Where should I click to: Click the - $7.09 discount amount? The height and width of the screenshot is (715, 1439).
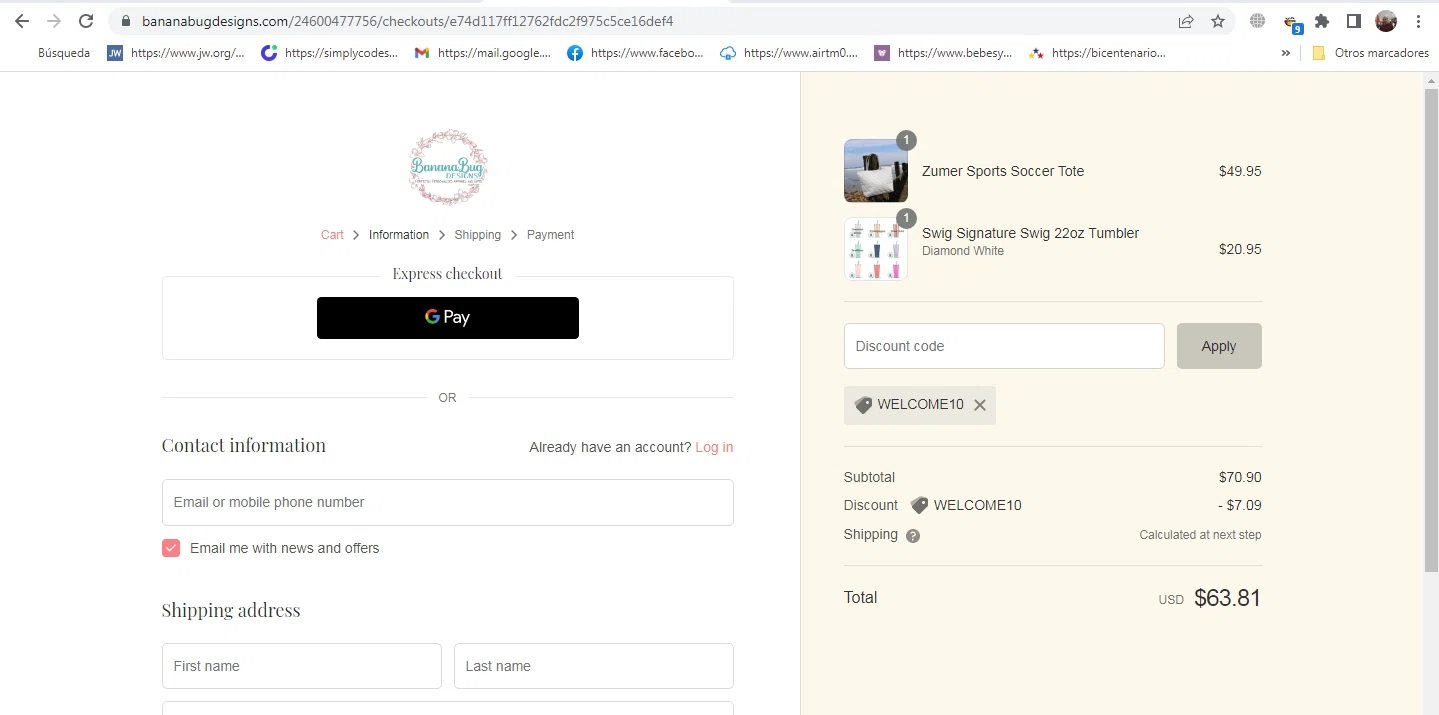(1239, 505)
